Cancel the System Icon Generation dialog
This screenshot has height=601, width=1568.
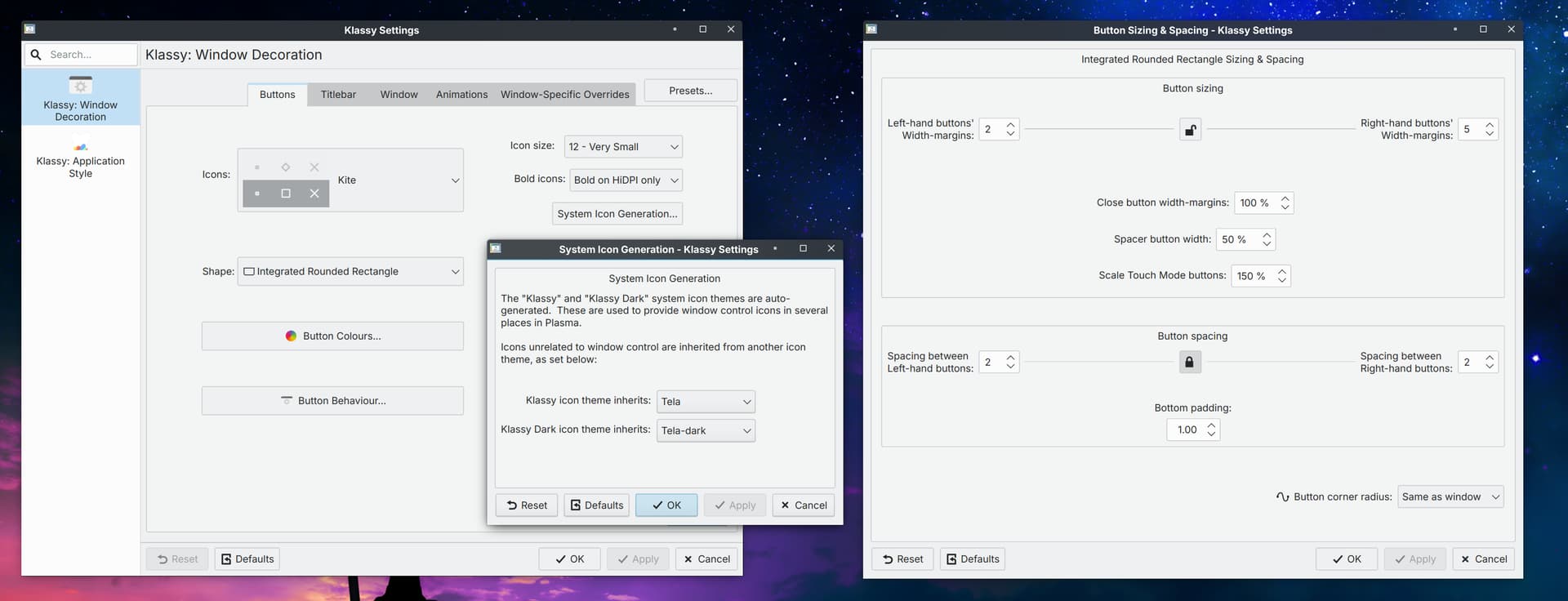pos(804,505)
